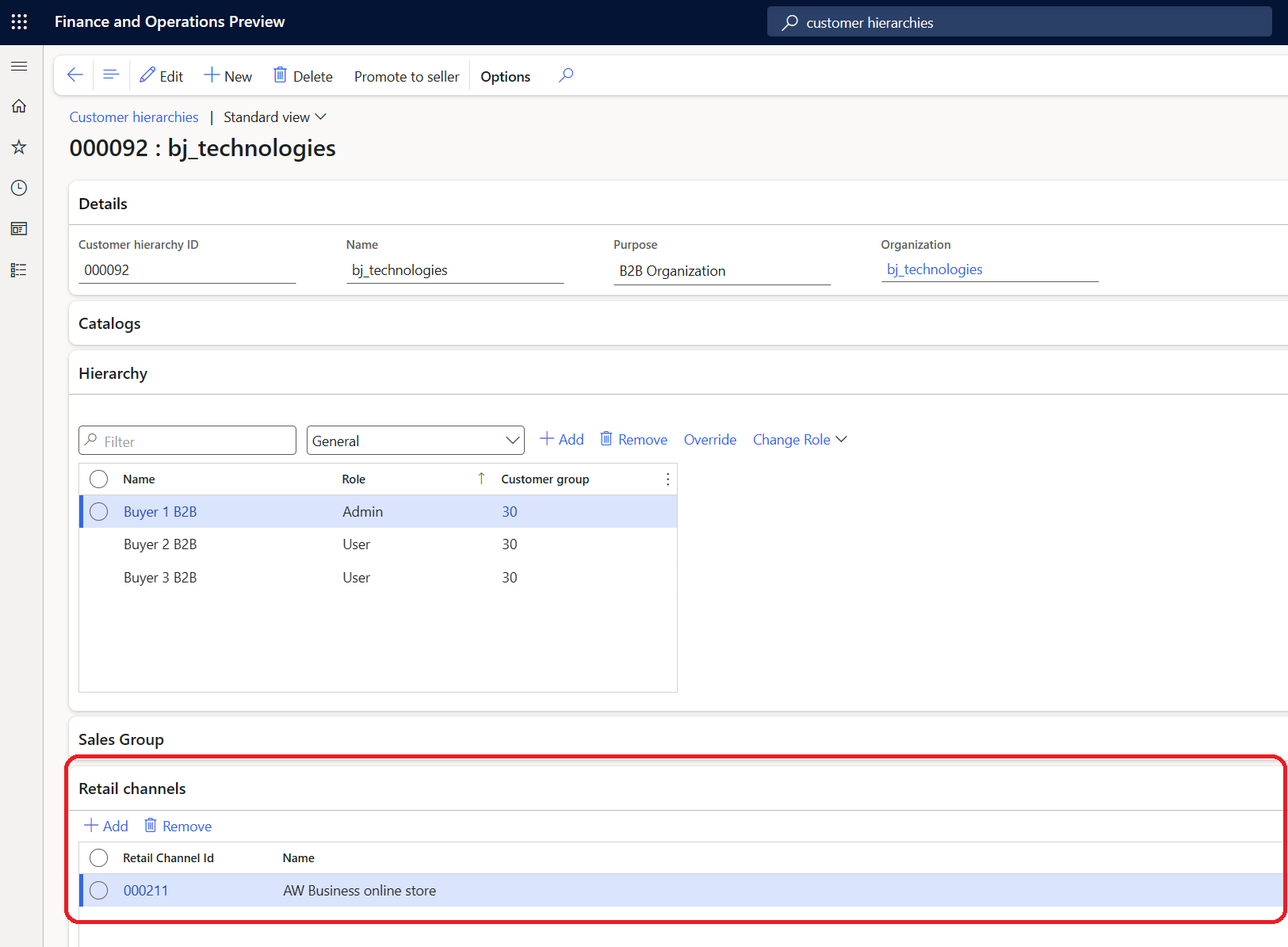
Task: Expand the Change Role dropdown
Action: pyautogui.click(x=800, y=440)
